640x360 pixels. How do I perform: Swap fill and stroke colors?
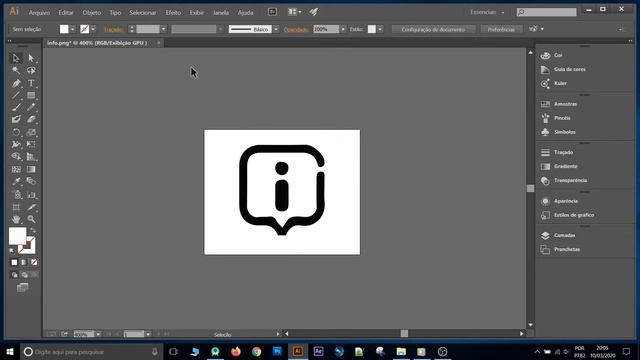pyautogui.click(x=33, y=231)
